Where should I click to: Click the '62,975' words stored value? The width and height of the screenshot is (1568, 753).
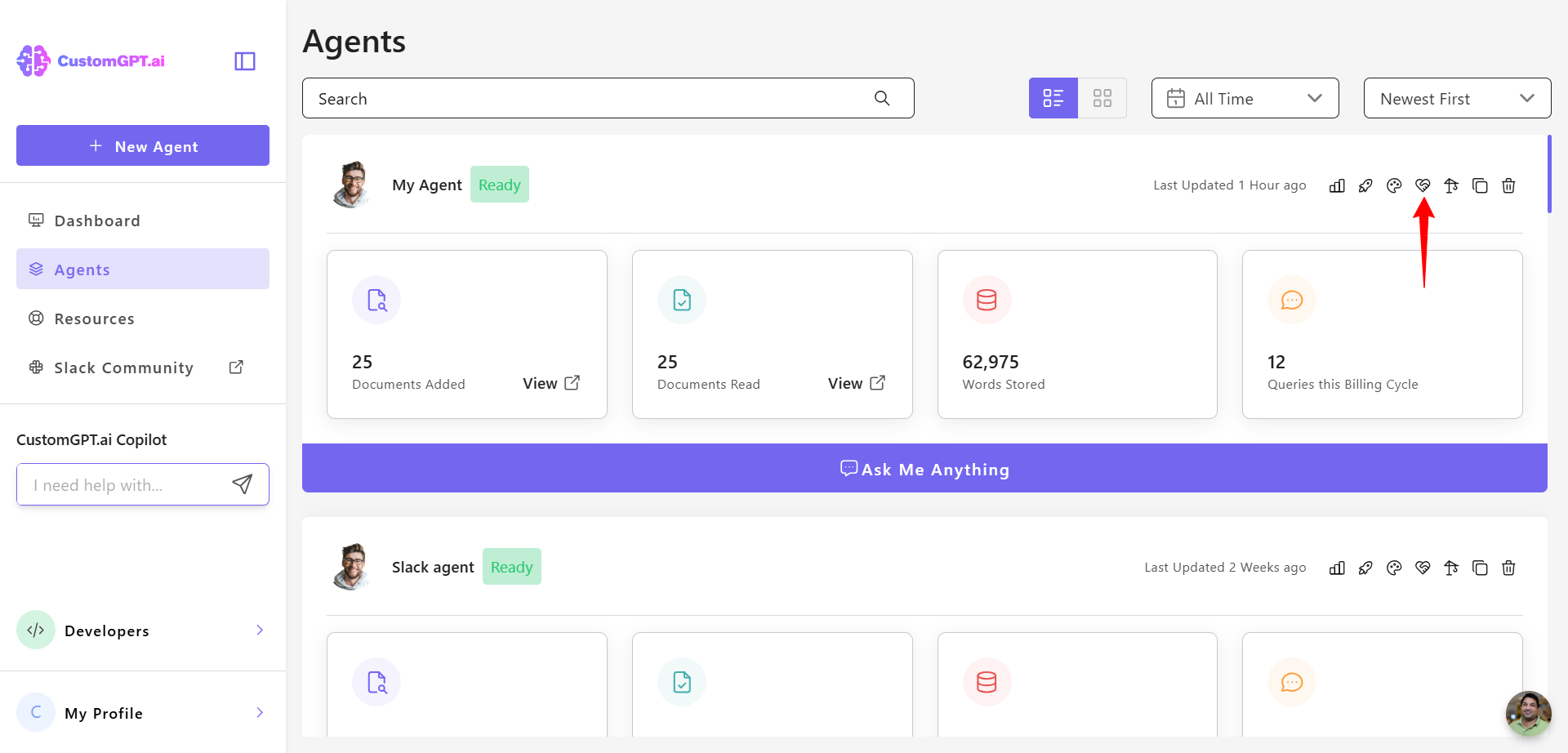click(x=991, y=362)
